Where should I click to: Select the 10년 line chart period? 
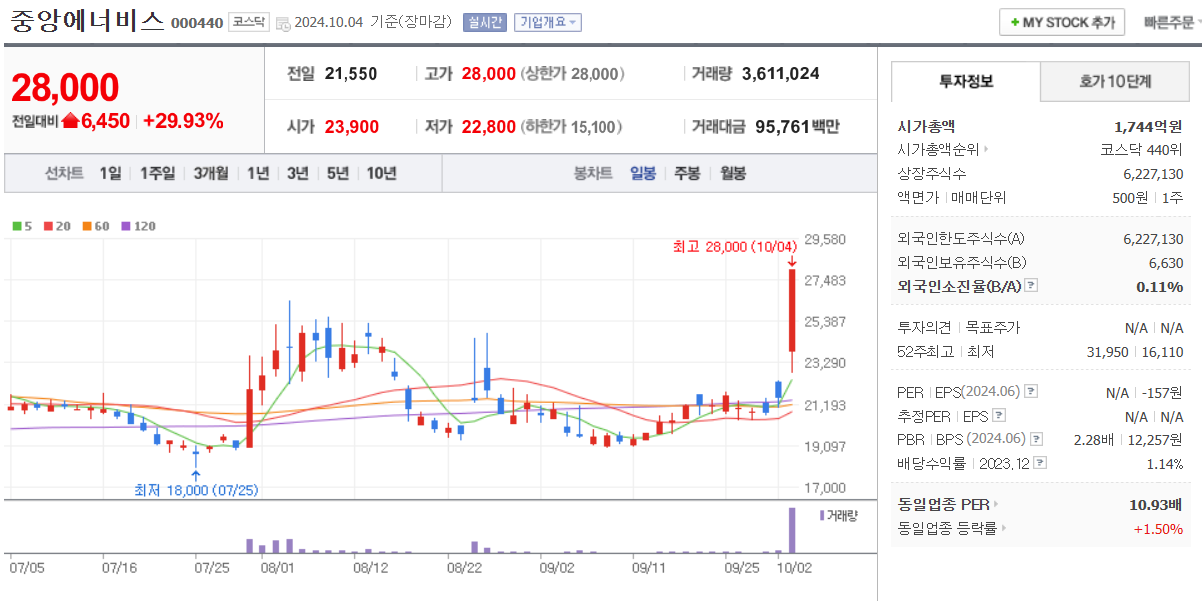click(x=381, y=173)
